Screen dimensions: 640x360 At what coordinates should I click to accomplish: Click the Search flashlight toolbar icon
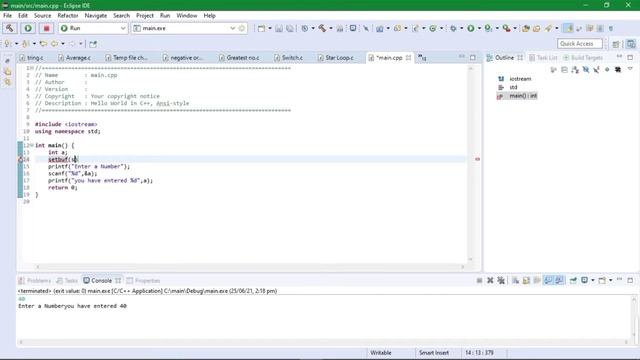point(548,28)
